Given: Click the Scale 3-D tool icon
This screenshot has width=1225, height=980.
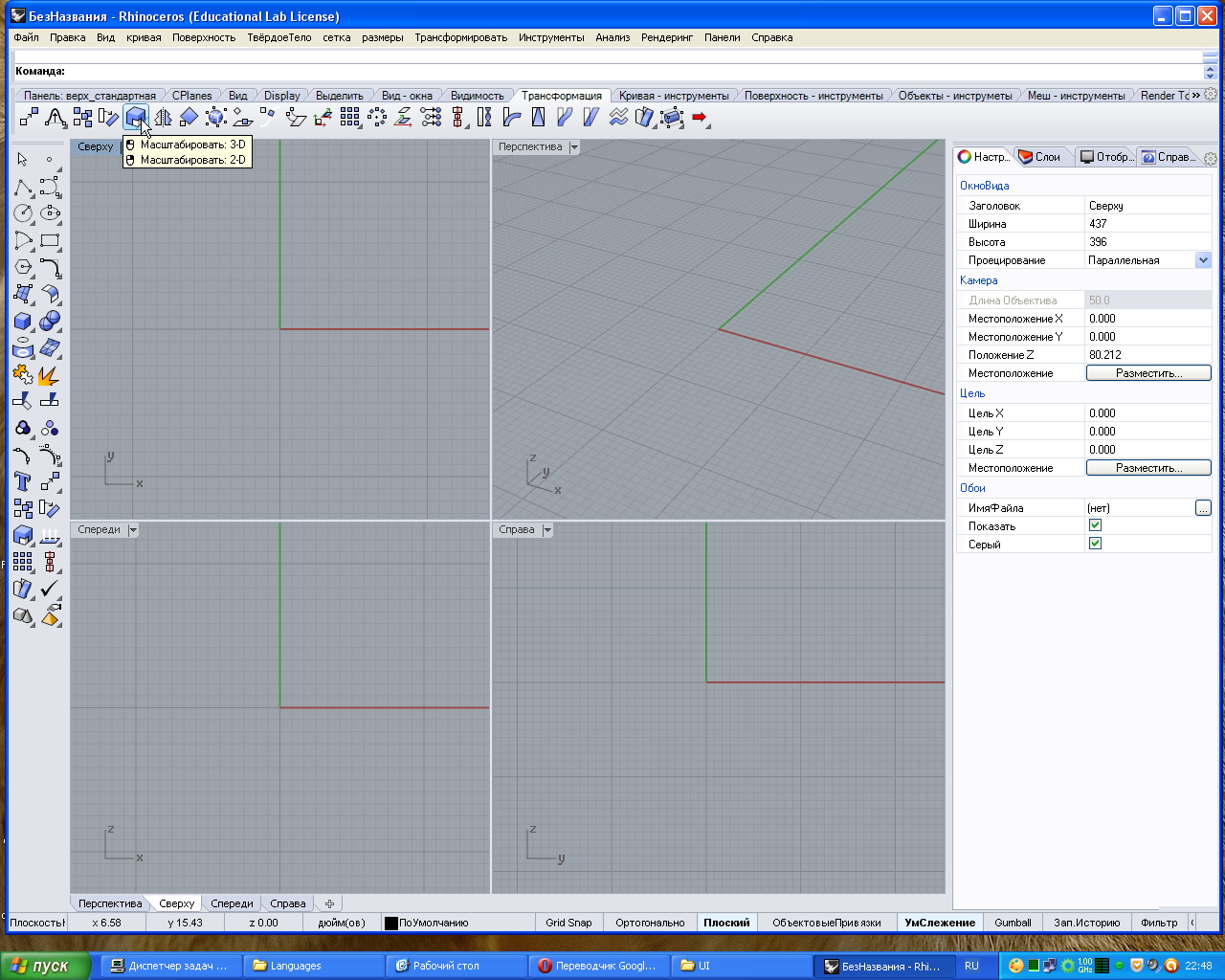Looking at the screenshot, I should [135, 118].
